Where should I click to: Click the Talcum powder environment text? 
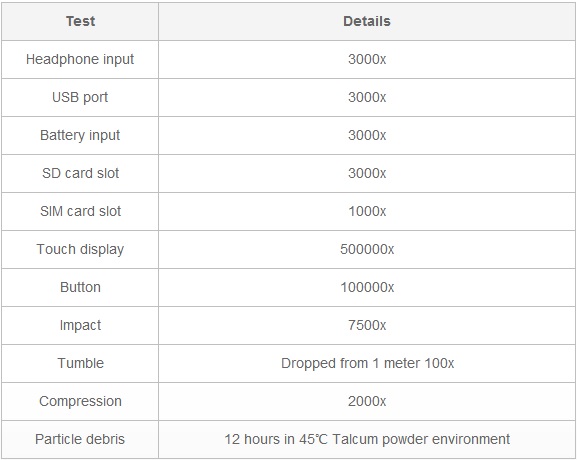click(x=421, y=439)
